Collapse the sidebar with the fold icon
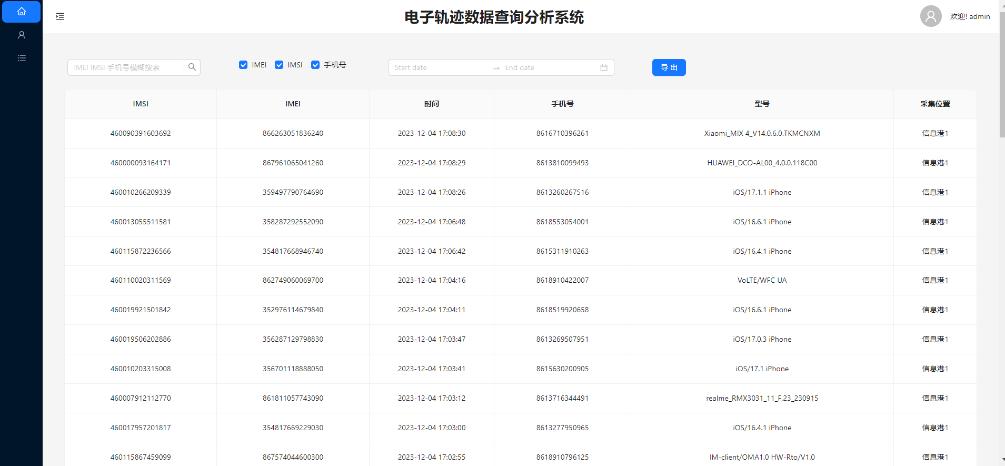 point(60,17)
